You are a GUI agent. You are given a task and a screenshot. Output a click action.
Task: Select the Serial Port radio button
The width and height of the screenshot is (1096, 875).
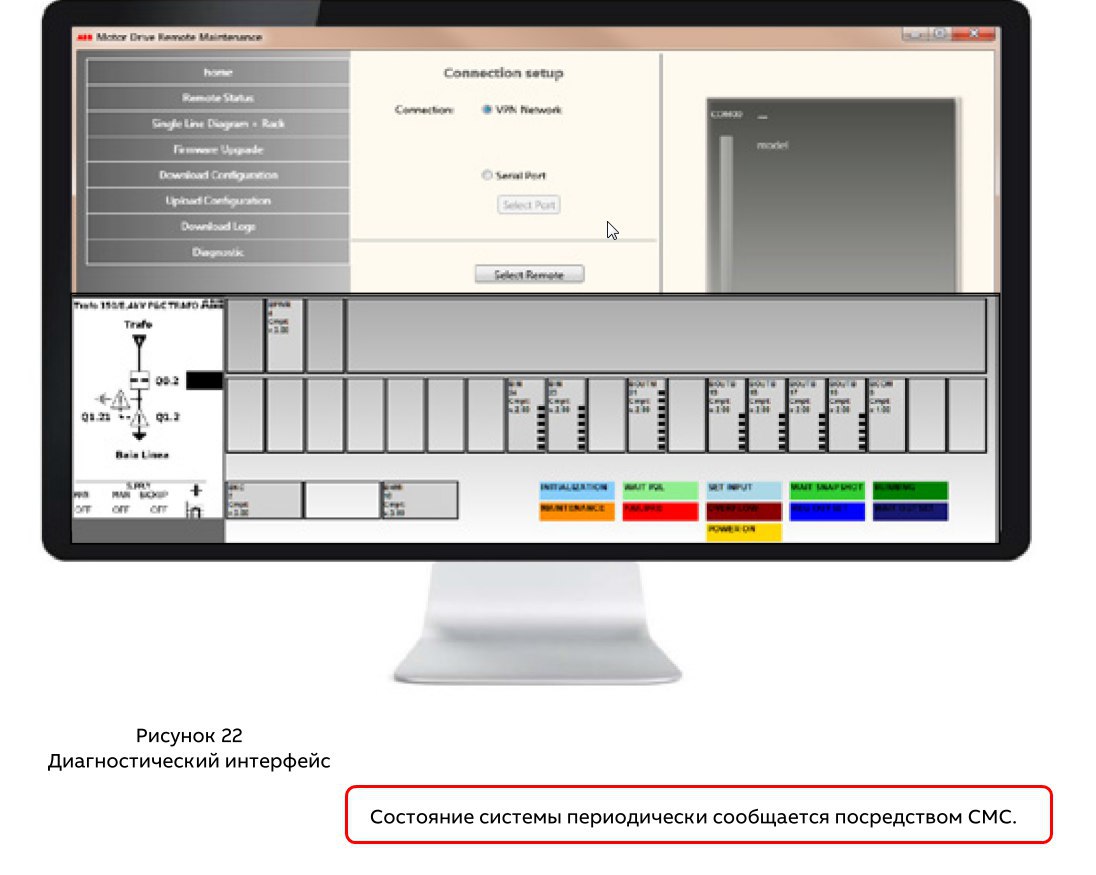[x=486, y=175]
